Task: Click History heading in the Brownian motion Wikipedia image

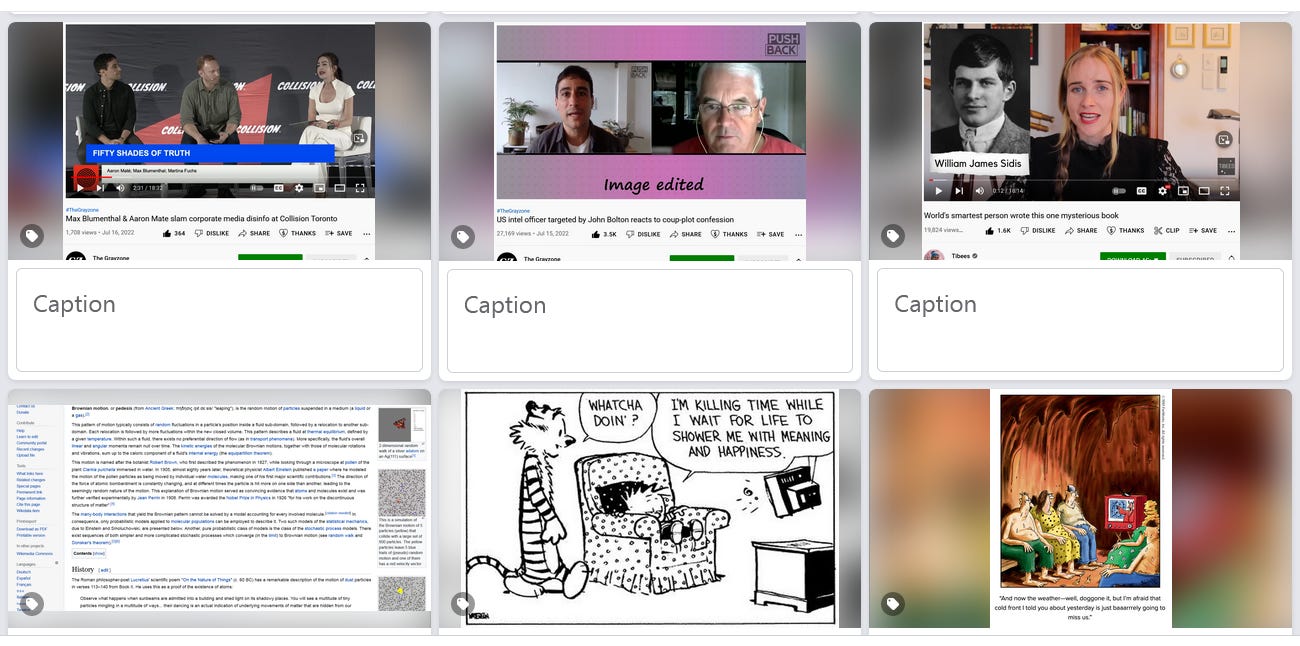Action: point(83,569)
